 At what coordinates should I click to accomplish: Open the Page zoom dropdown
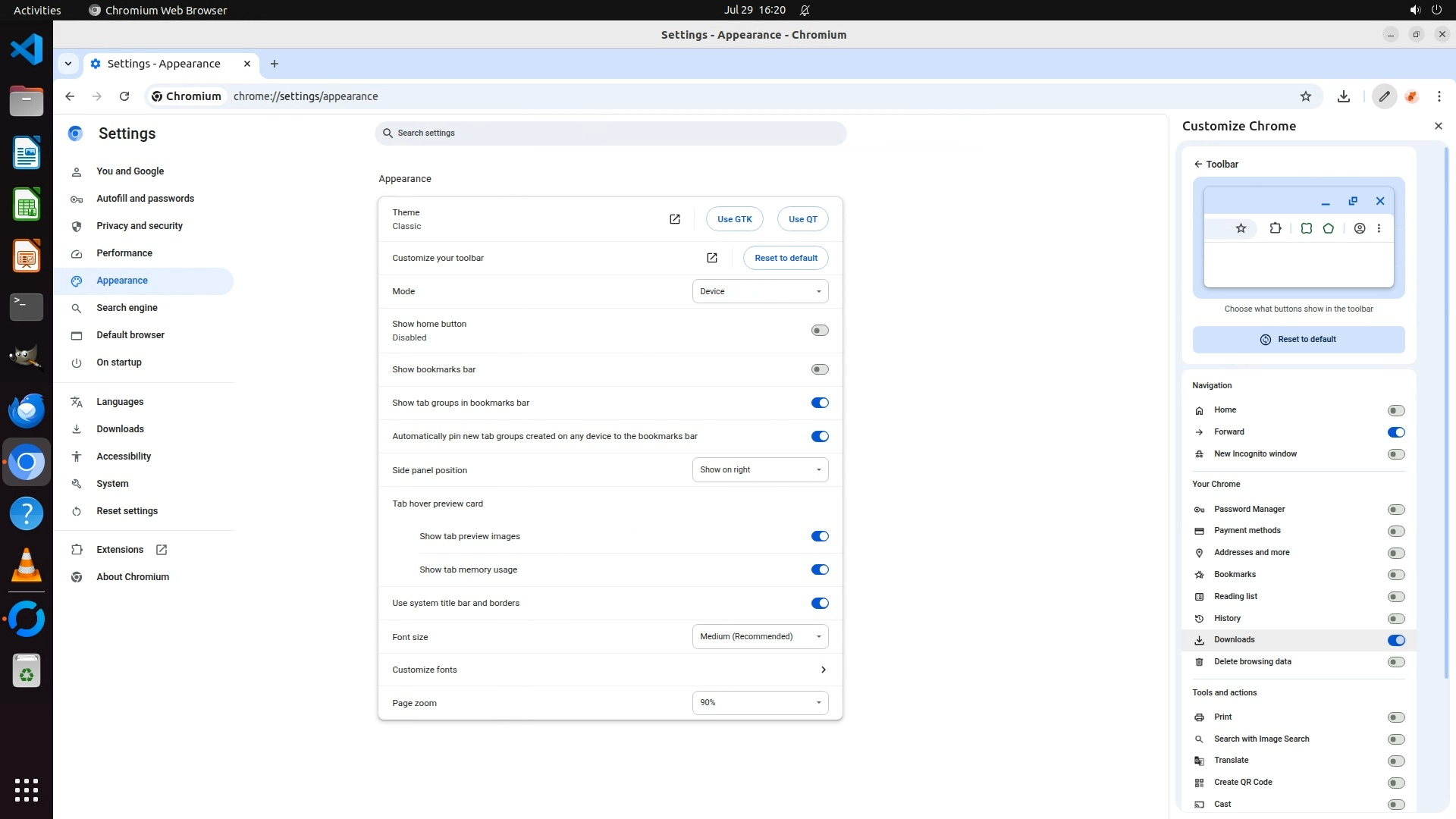pos(760,703)
